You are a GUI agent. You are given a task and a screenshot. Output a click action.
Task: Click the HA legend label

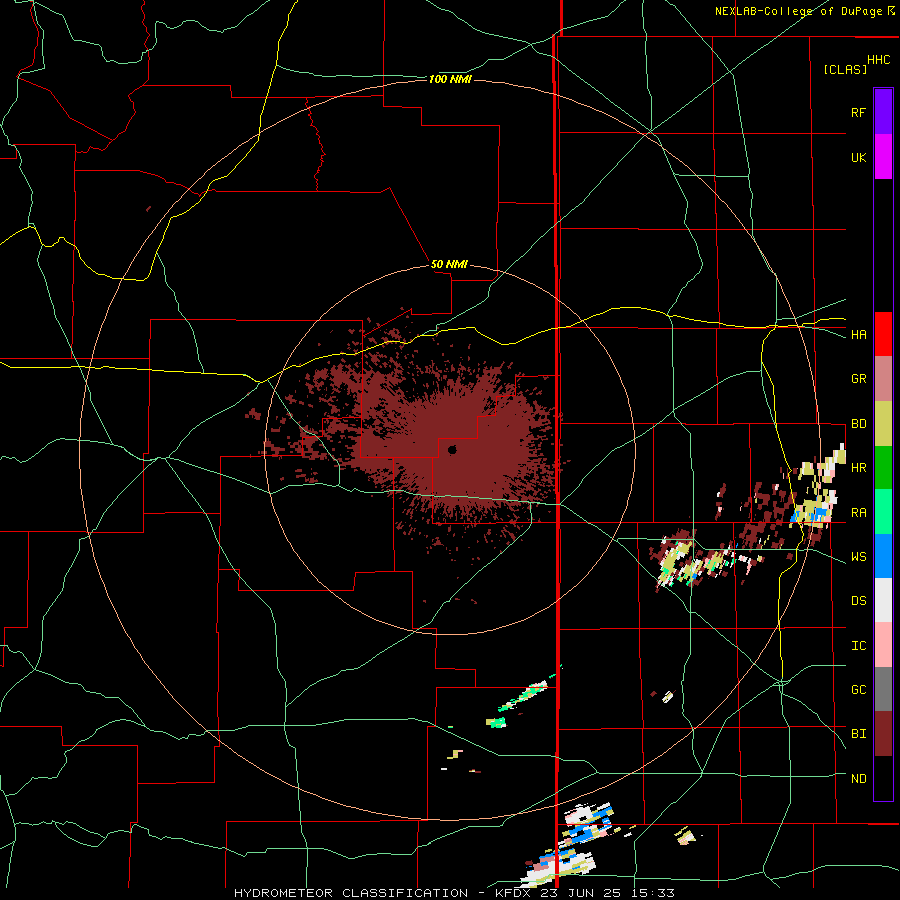858,335
